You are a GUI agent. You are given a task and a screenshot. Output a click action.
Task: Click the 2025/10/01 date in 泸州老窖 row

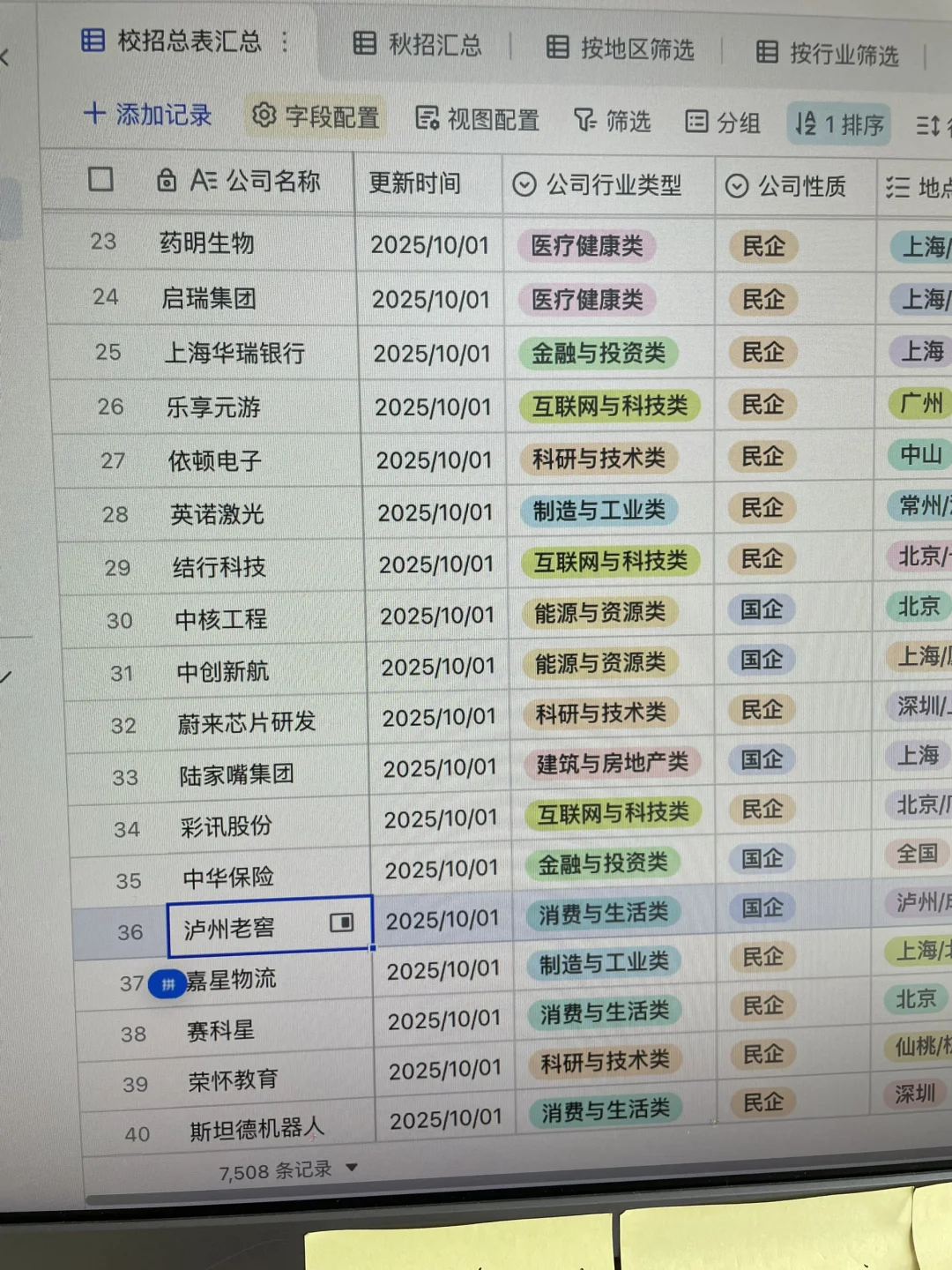pos(443,920)
